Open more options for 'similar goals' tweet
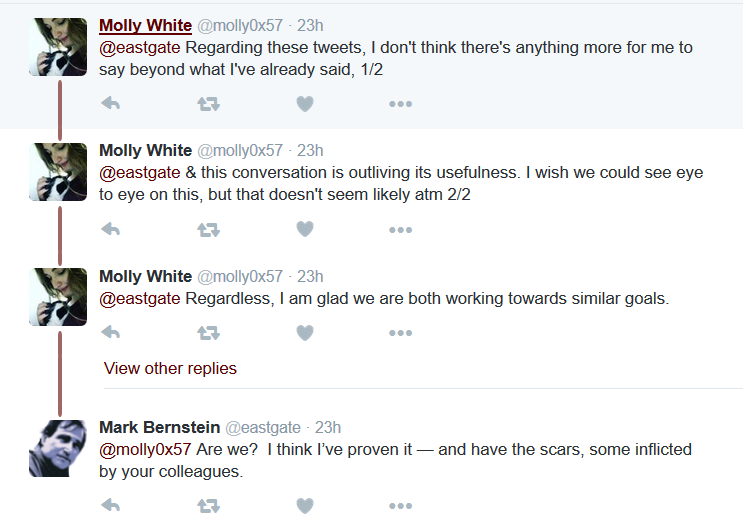Screen dimensions: 743x528 (x=400, y=333)
